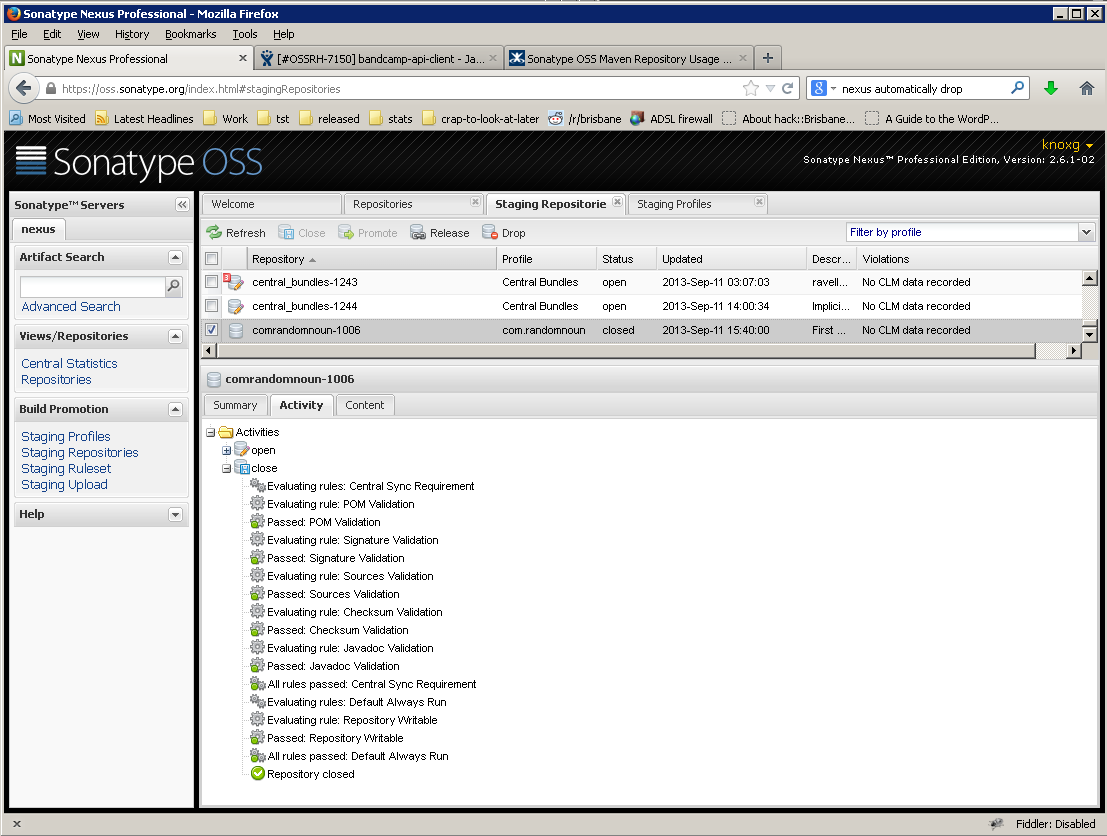Open a new browser tab with plus button
Image resolution: width=1107 pixels, height=836 pixels.
point(767,58)
